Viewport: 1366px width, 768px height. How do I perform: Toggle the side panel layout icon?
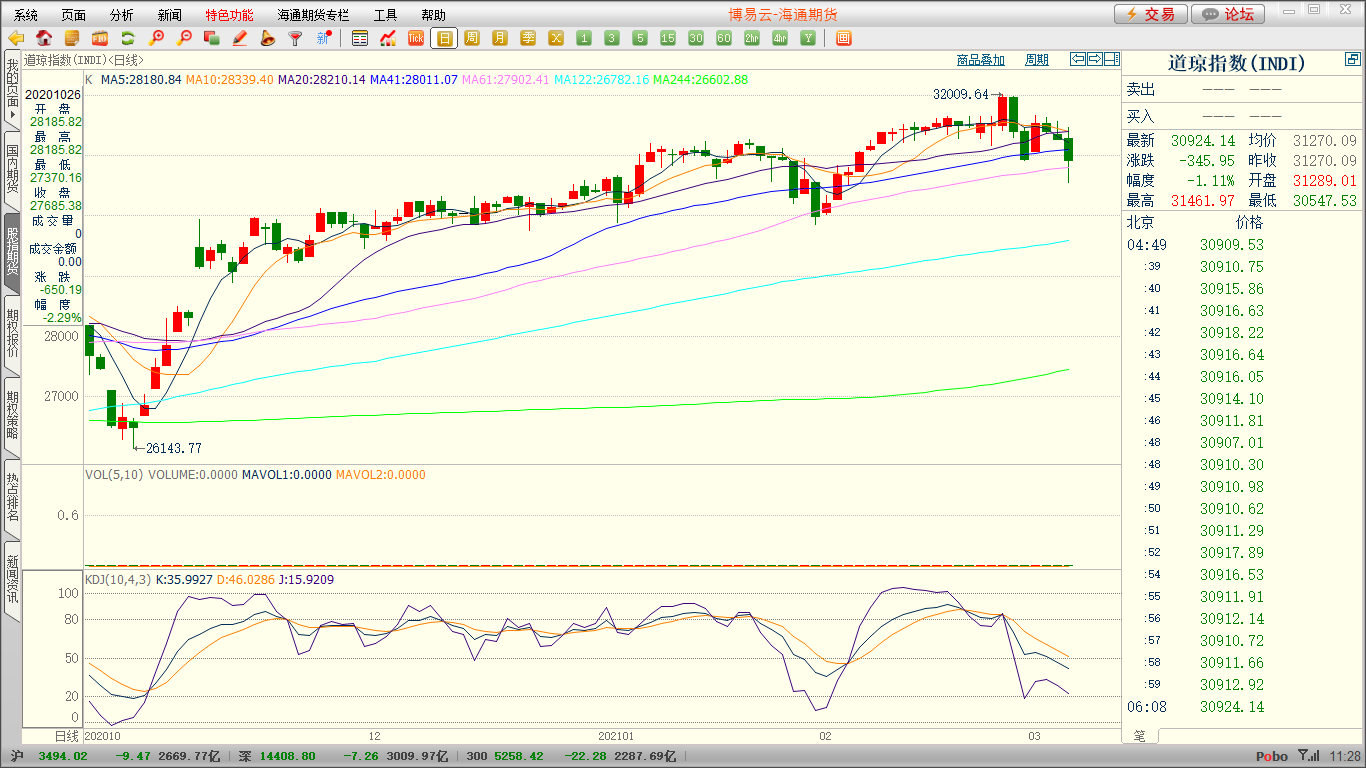(1111, 59)
